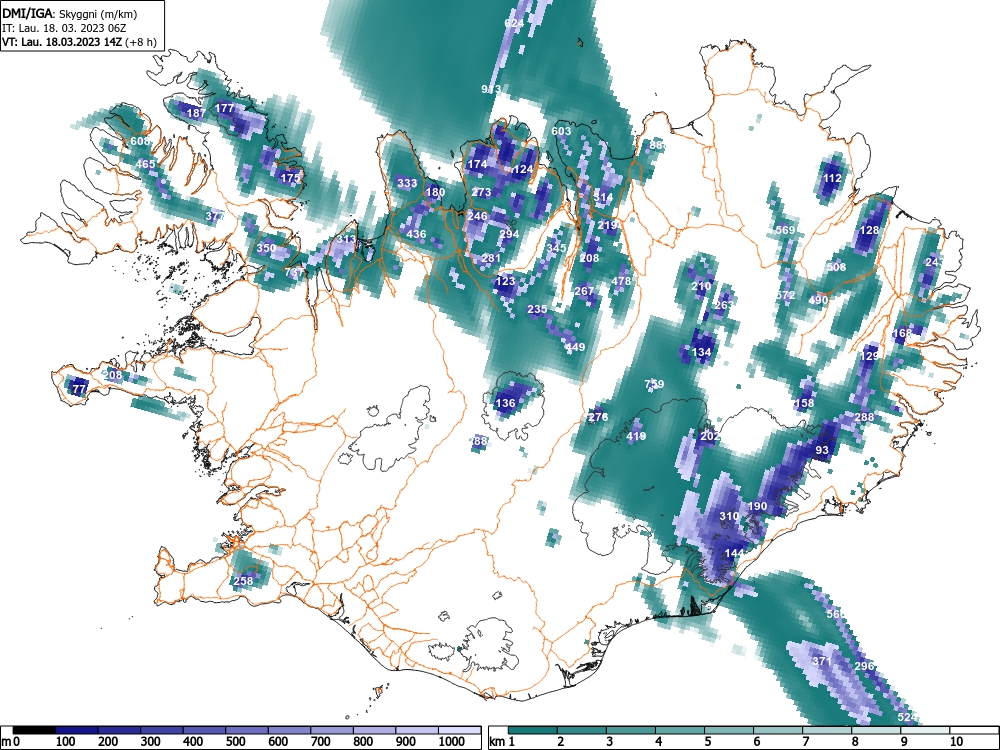
Task: Click visibility value 124 on the map
Action: (523, 169)
